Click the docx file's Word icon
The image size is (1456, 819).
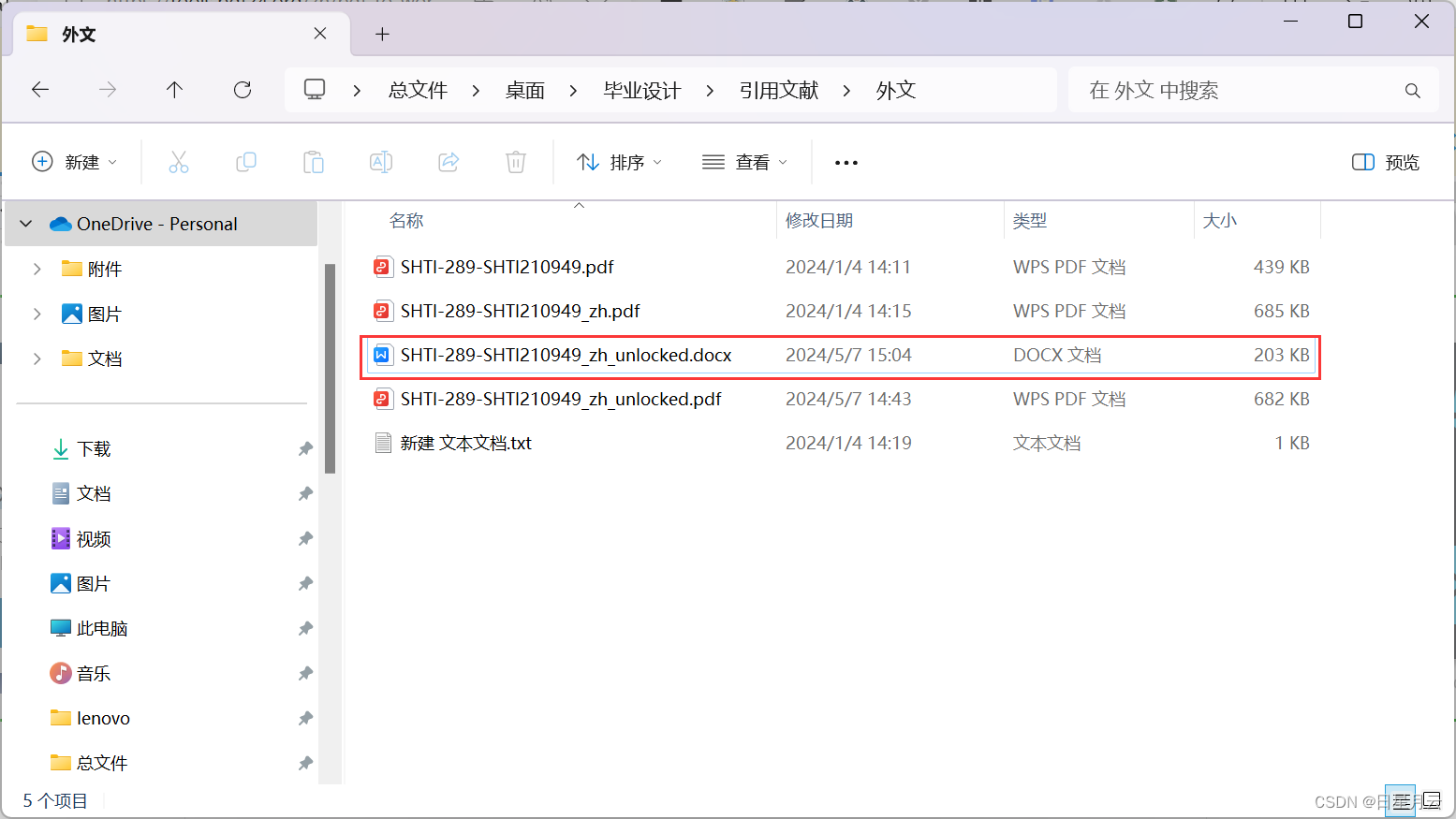pyautogui.click(x=382, y=355)
